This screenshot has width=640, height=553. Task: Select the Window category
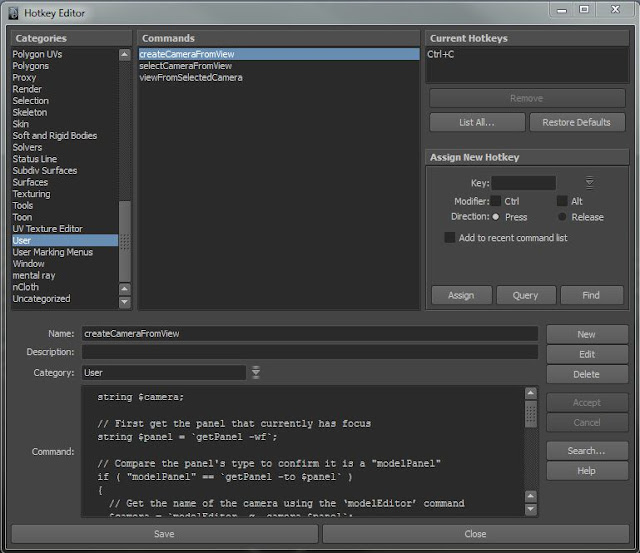(64, 264)
